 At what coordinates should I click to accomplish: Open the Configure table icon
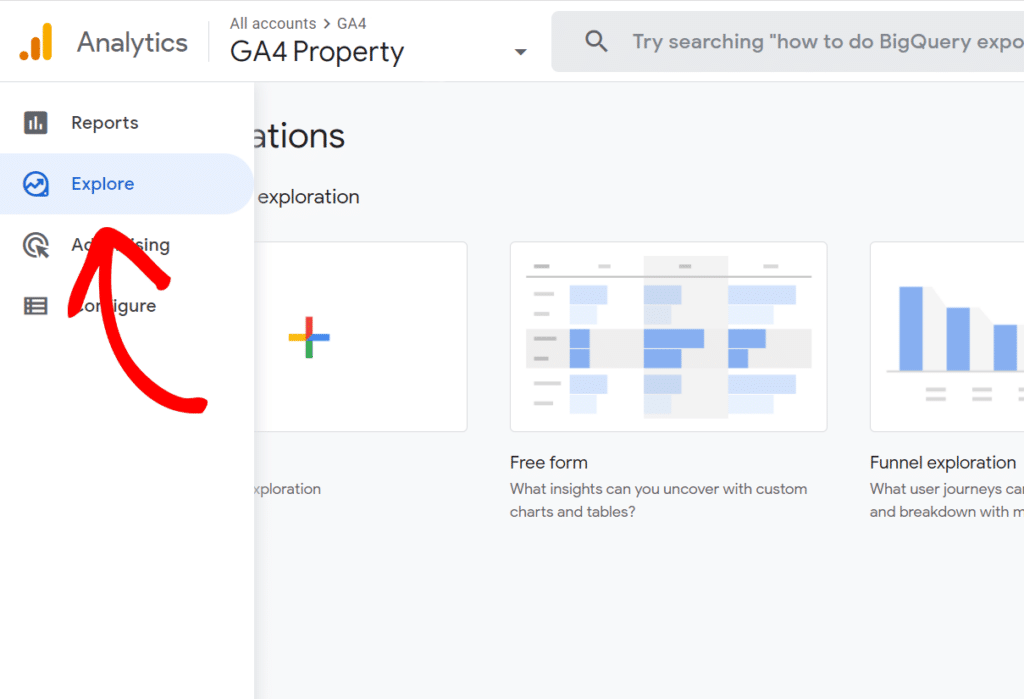coord(36,306)
